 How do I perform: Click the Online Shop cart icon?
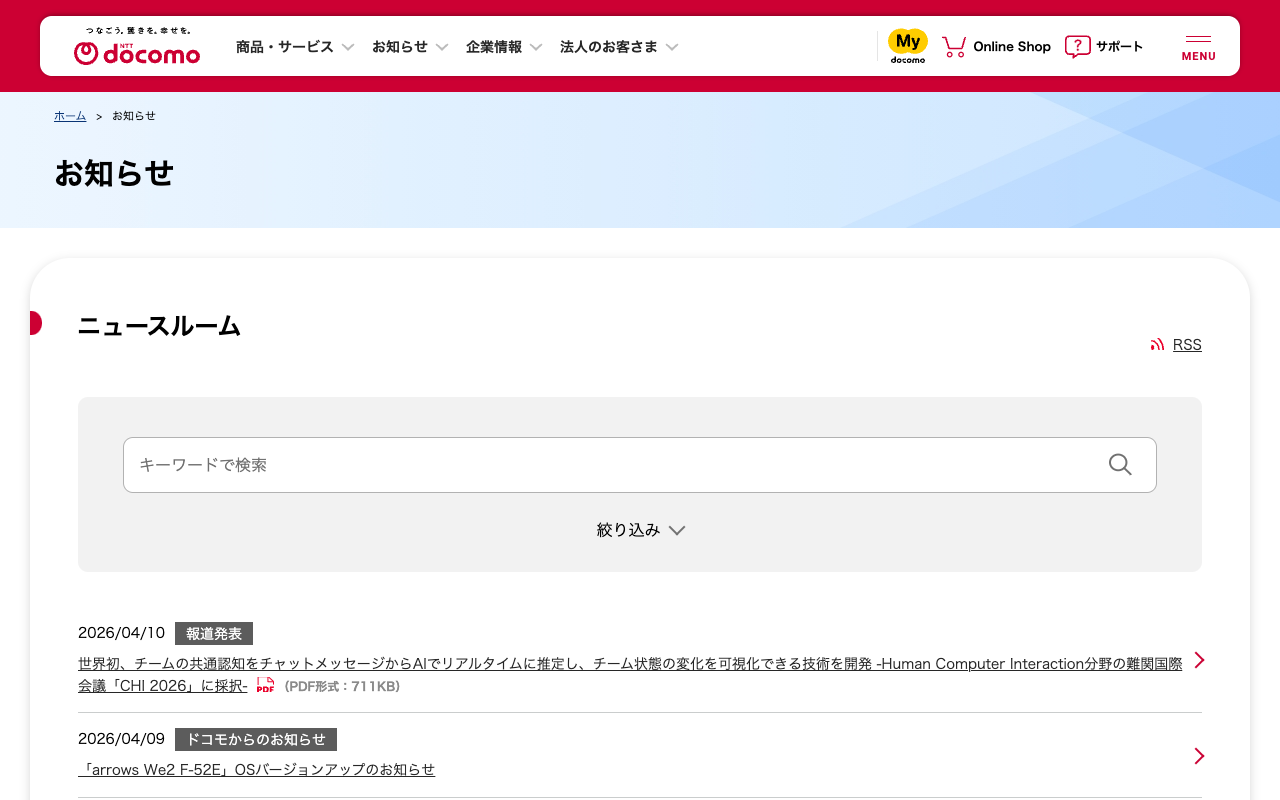tap(954, 47)
